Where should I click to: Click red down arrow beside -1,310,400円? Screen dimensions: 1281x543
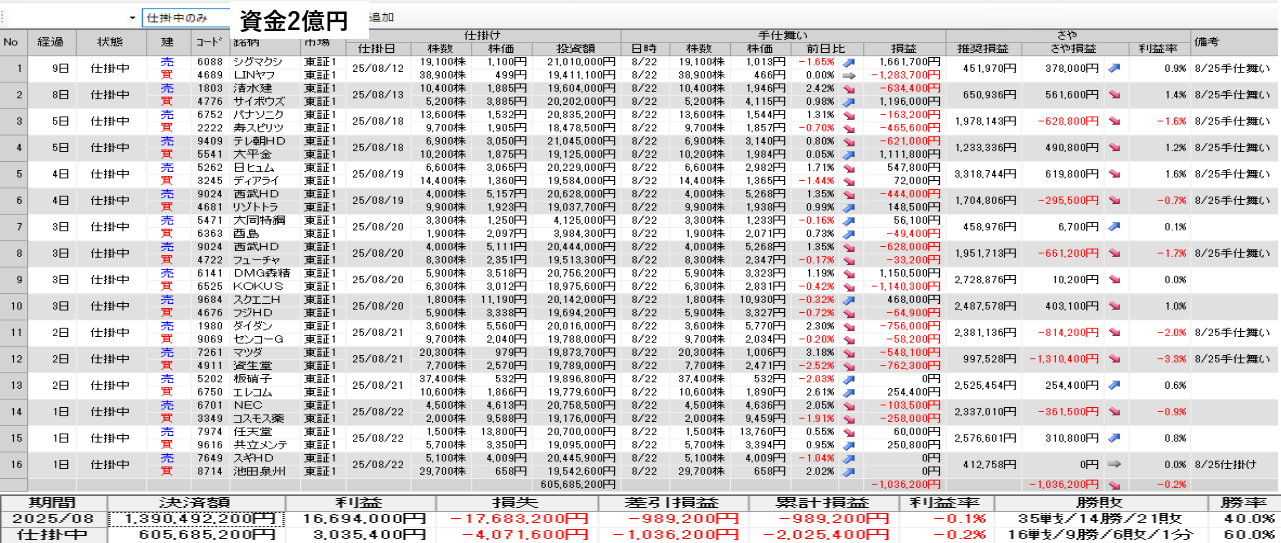[1113, 358]
